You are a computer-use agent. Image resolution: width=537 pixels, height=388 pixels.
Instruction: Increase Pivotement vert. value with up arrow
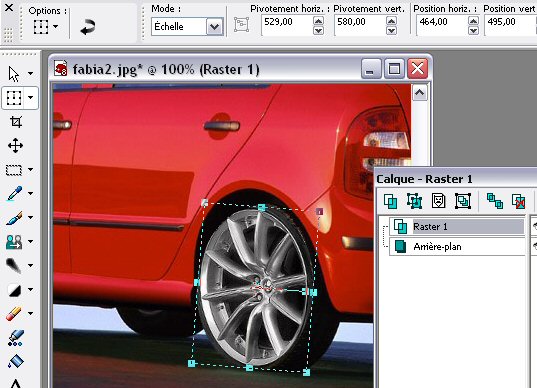pos(391,21)
